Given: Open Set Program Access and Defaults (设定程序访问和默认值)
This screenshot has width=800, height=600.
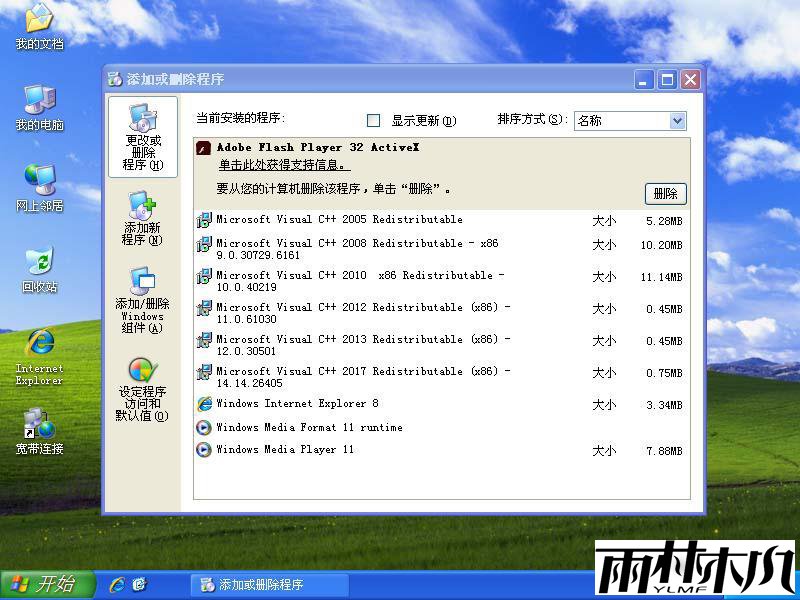Looking at the screenshot, I should [142, 388].
